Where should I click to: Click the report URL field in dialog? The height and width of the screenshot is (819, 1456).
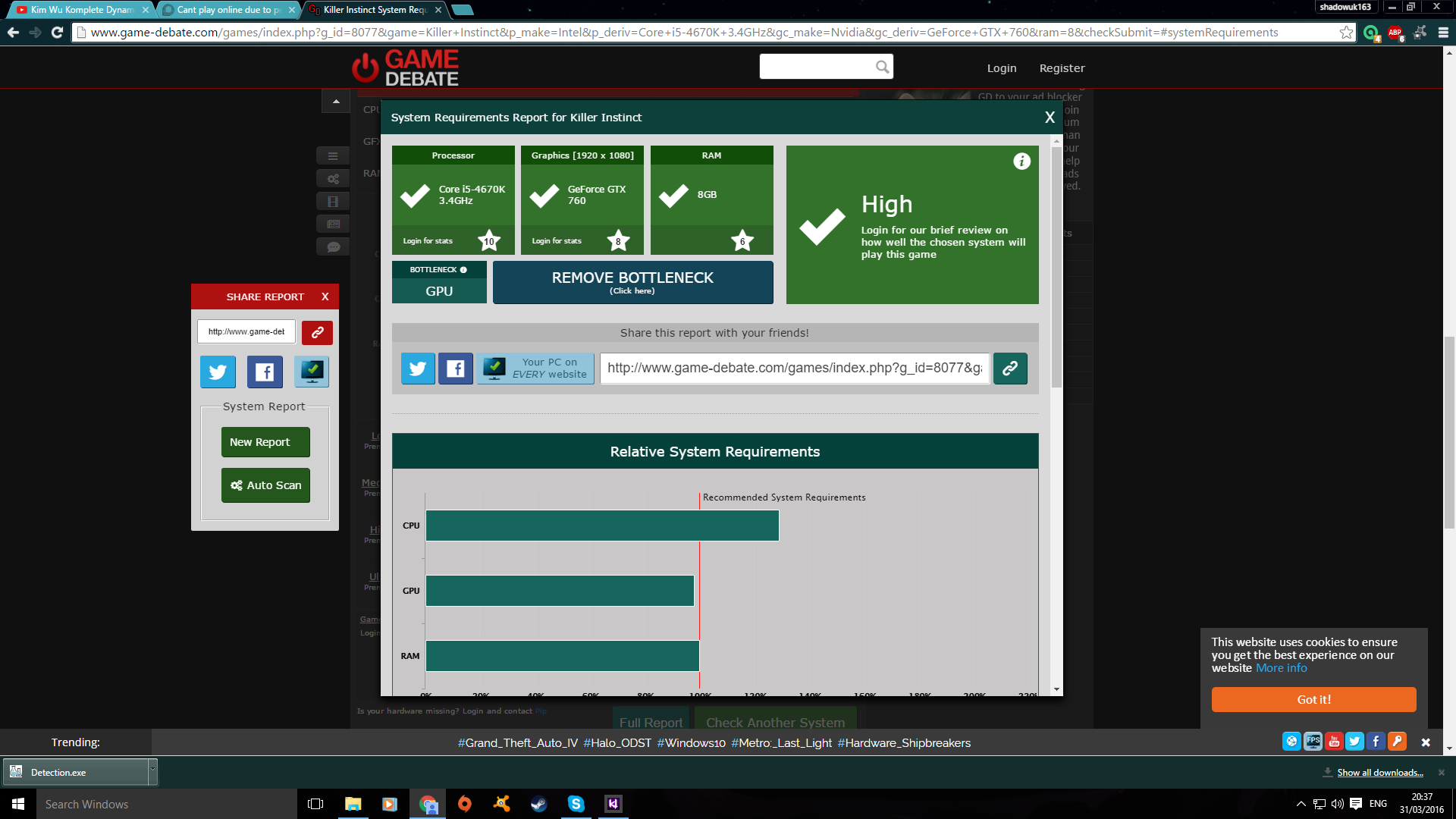pos(795,369)
